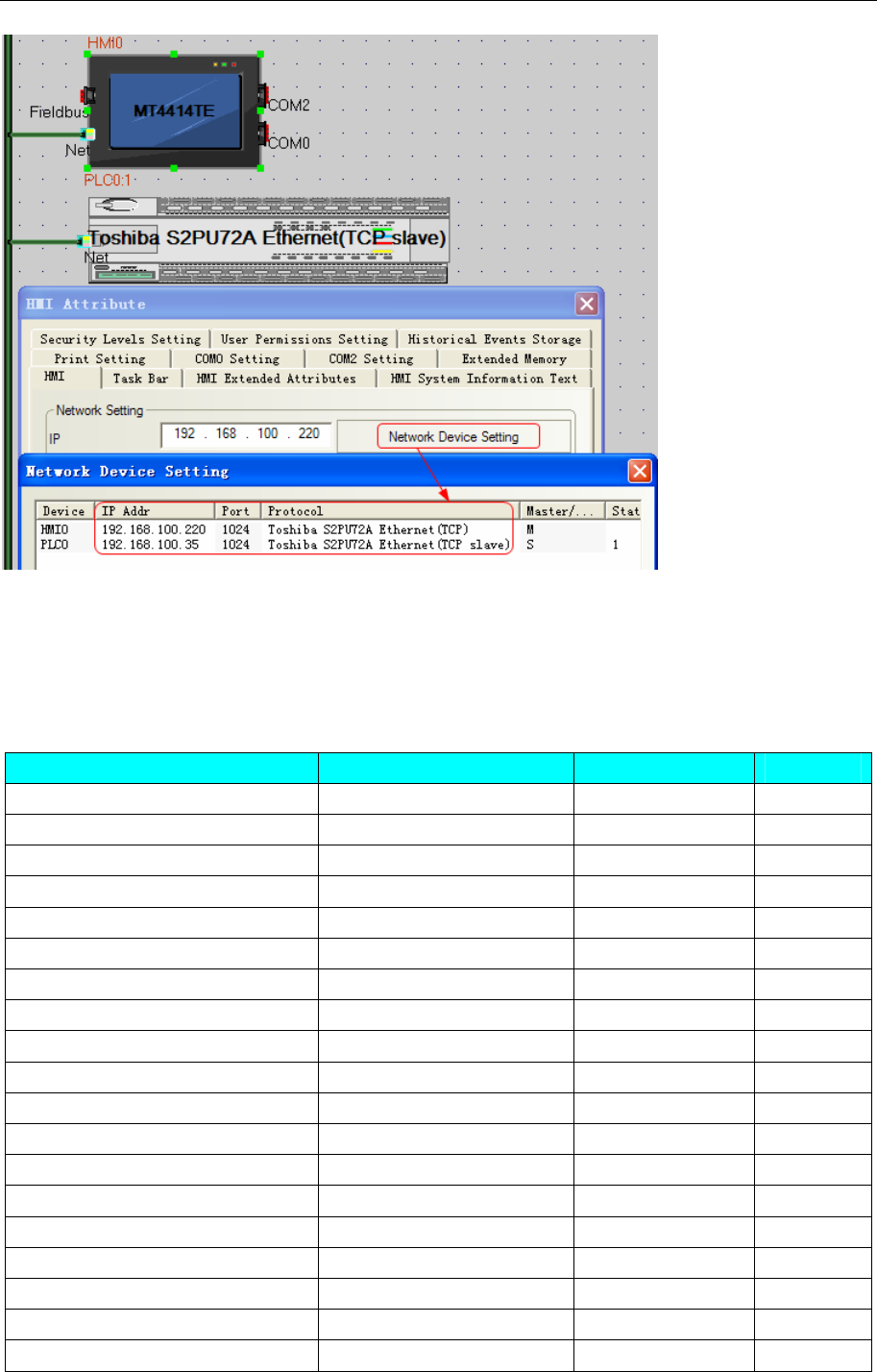Click the HMI0 label above device

coord(105,43)
